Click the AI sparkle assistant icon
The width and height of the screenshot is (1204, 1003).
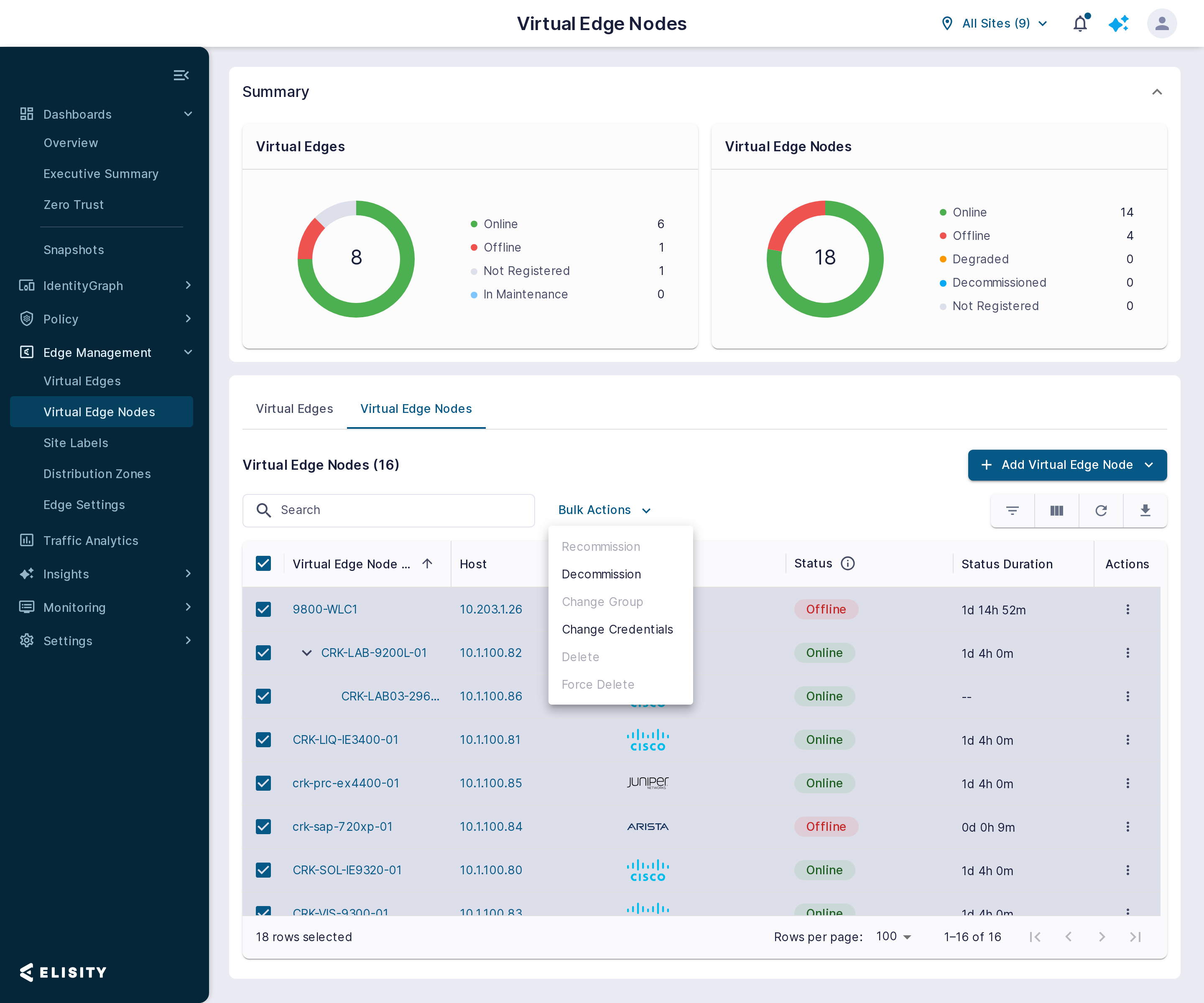coord(1119,23)
